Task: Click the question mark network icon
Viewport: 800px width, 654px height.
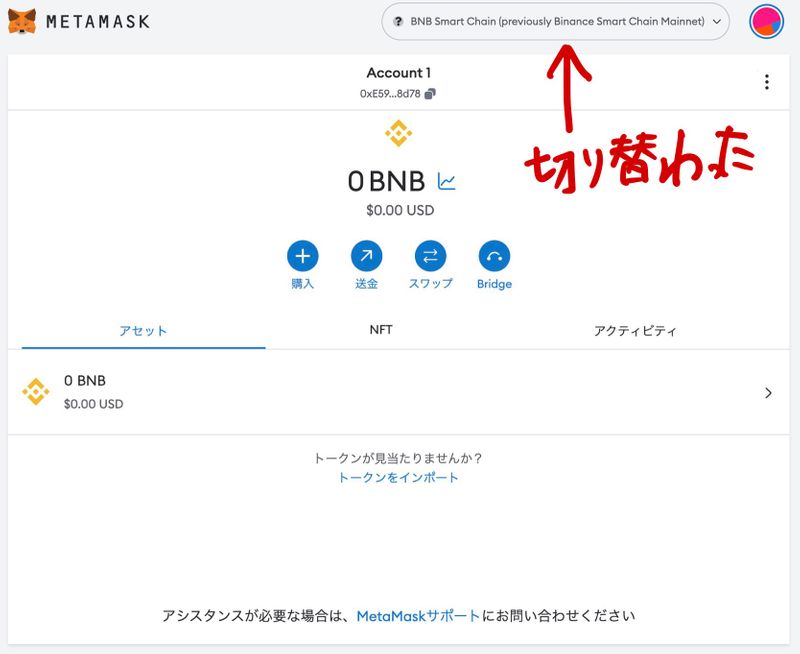Action: click(x=398, y=21)
